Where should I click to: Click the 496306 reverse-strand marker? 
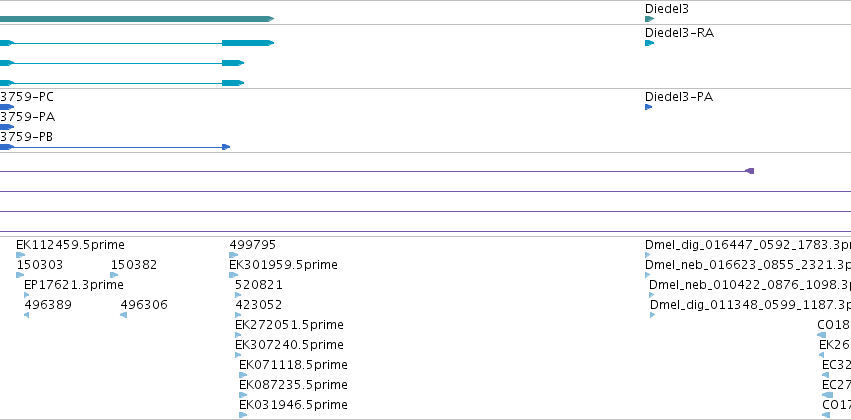click(123, 315)
